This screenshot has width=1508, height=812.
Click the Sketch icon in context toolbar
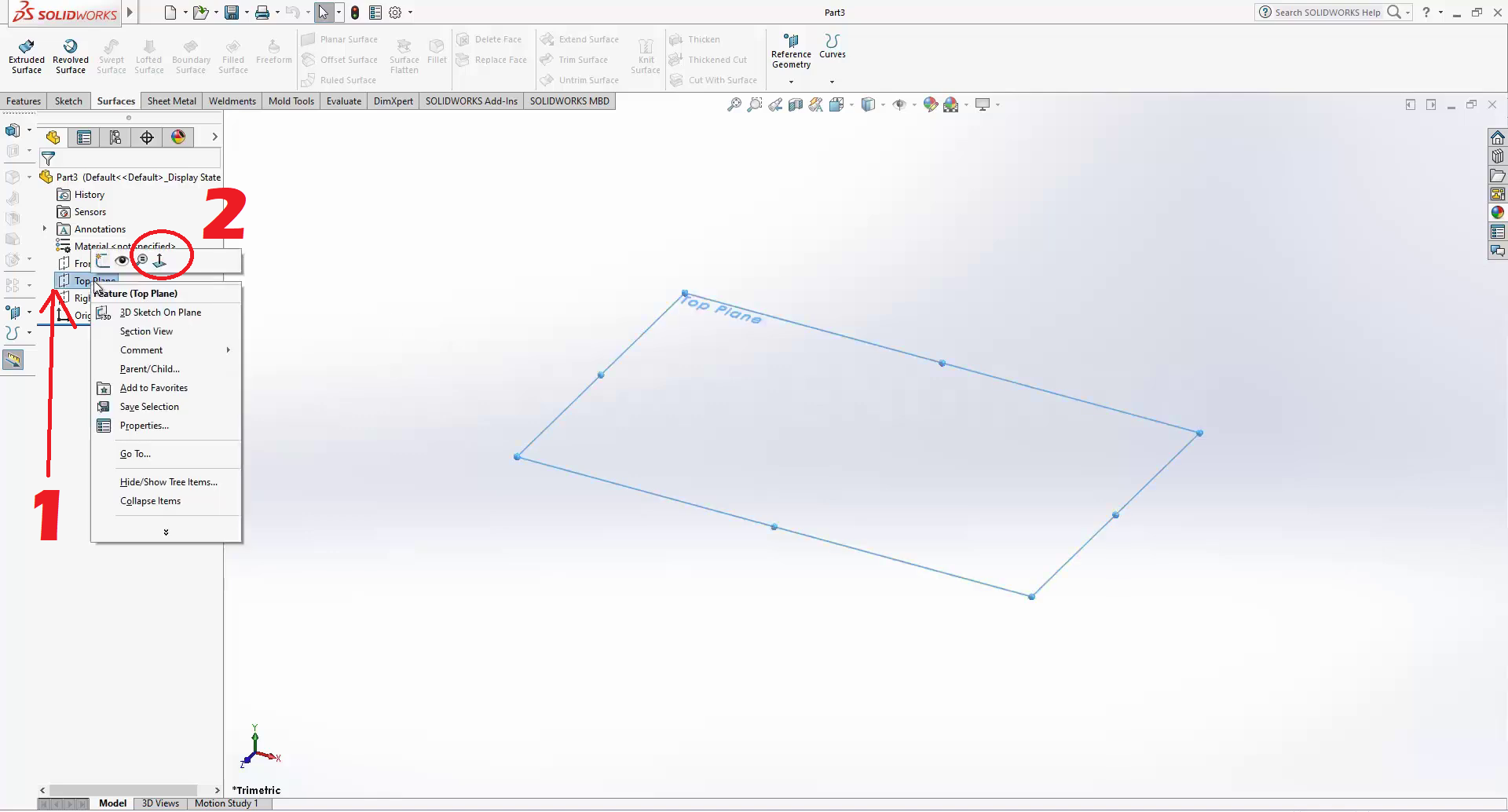click(x=103, y=261)
